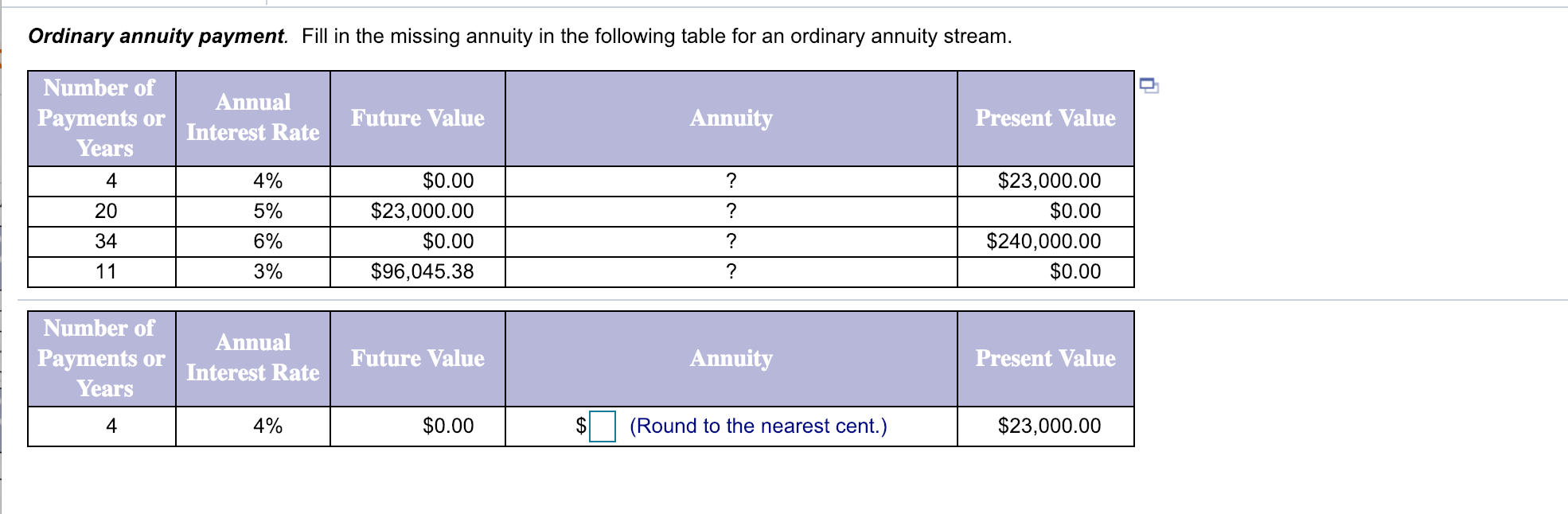Select the $23,000.00 present value cell
This screenshot has width=1568, height=514.
1048,181
